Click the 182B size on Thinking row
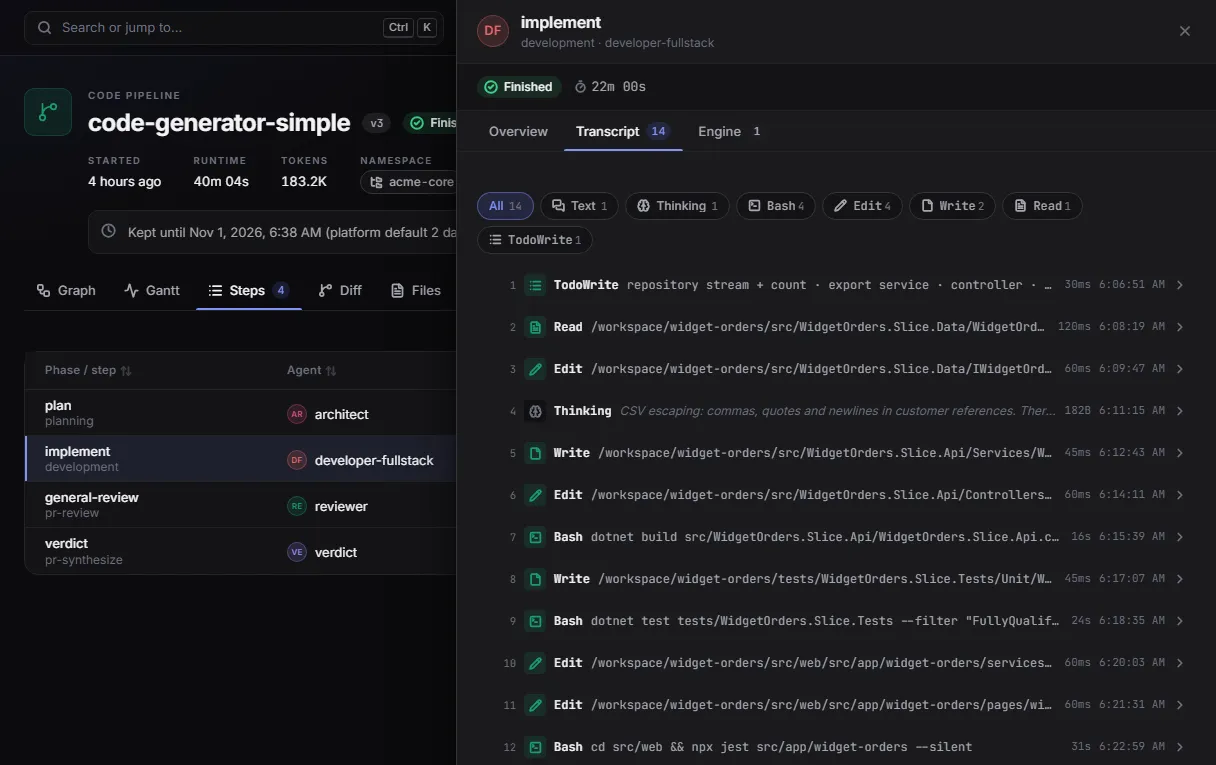The image size is (1216, 765). tap(1077, 411)
